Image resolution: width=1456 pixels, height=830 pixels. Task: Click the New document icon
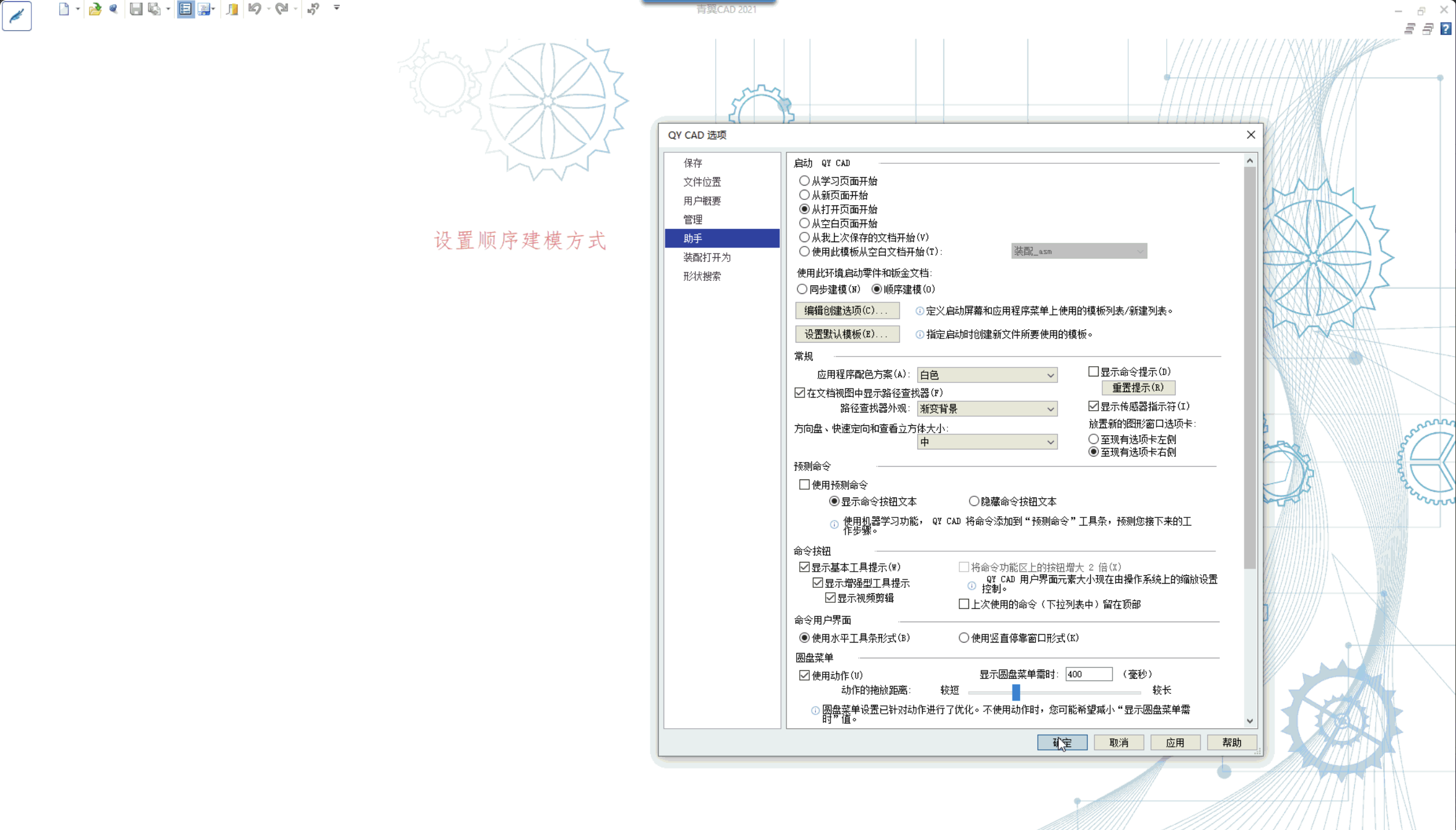click(64, 9)
